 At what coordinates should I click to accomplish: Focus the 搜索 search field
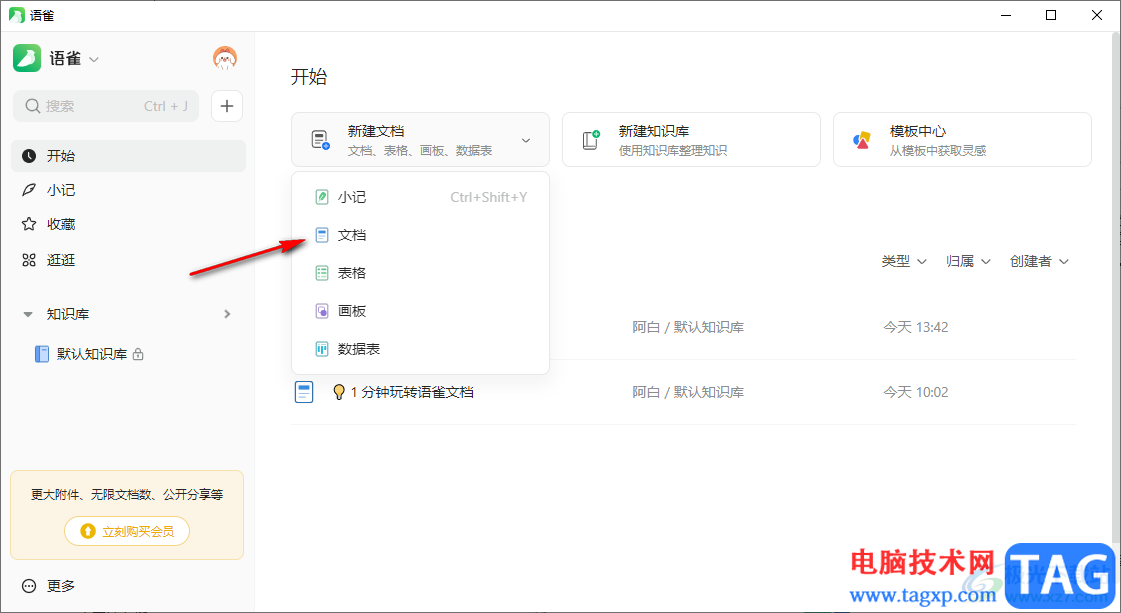point(106,106)
